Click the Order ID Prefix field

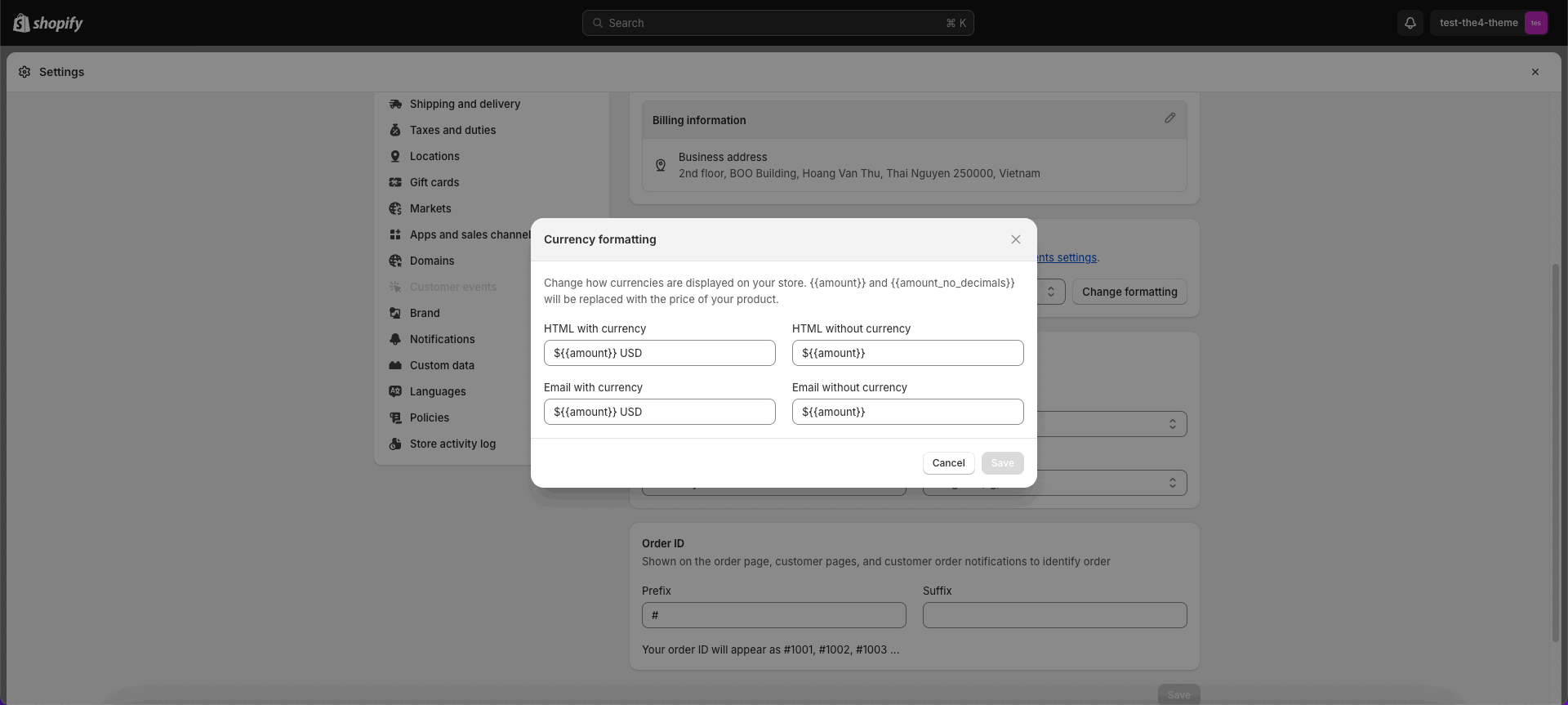pos(774,615)
